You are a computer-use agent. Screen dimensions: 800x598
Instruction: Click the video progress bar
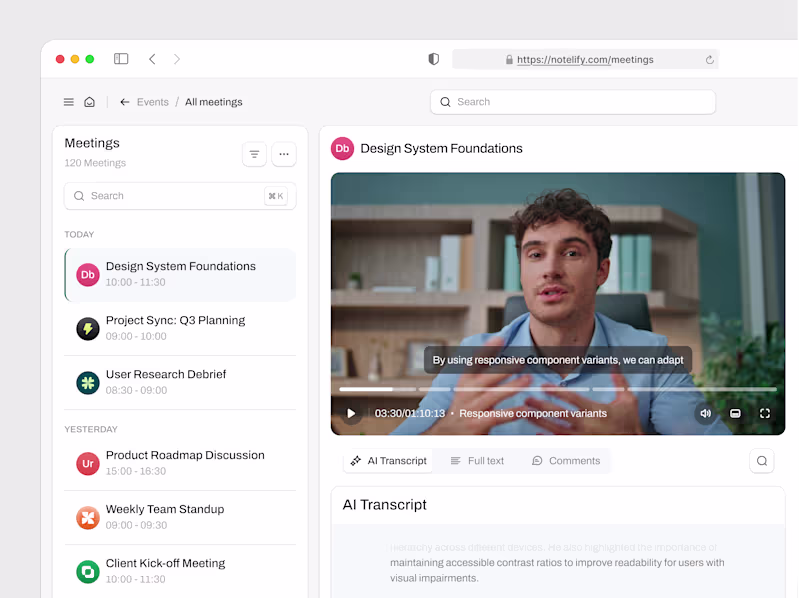point(558,389)
